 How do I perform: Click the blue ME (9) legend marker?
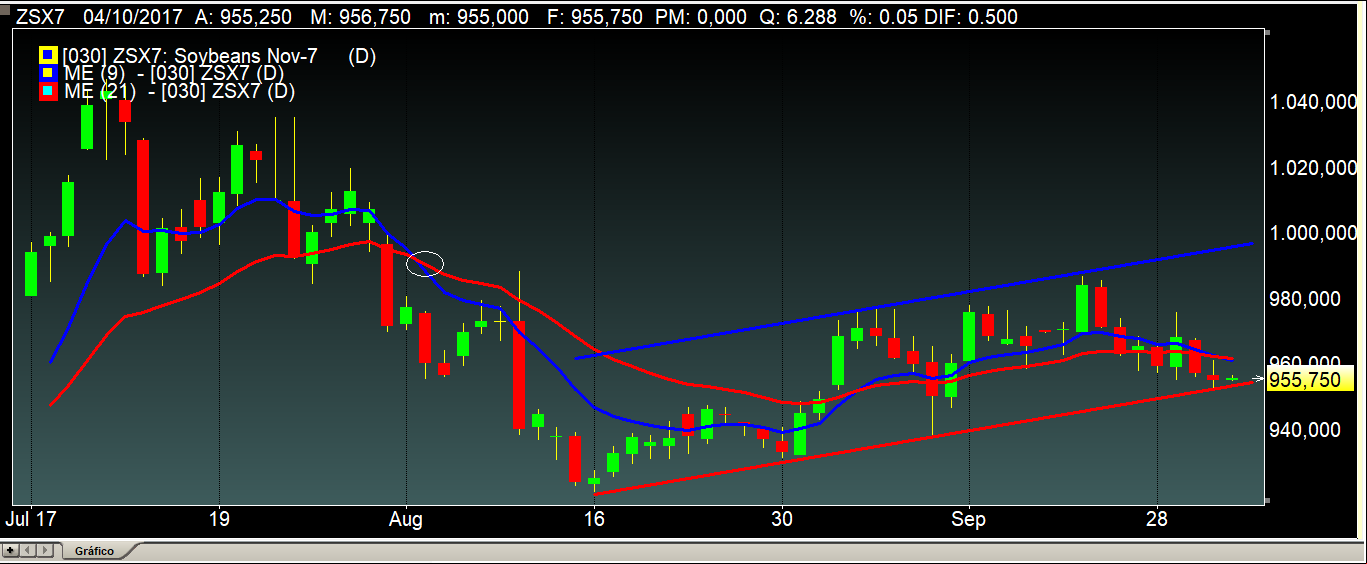[46, 74]
